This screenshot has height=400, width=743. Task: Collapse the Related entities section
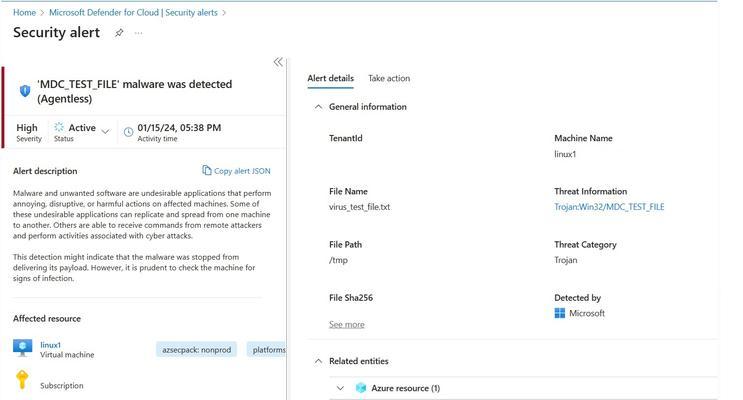(318, 362)
